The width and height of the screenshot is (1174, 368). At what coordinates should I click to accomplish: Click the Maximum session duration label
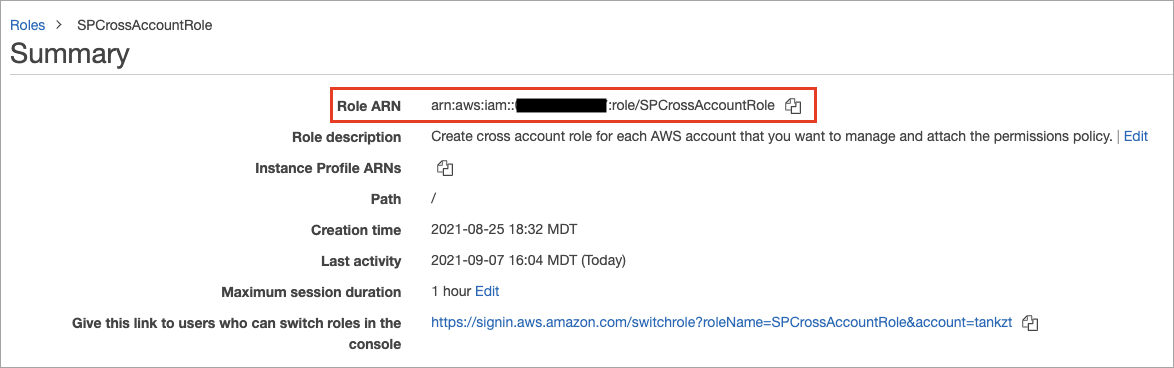[311, 292]
